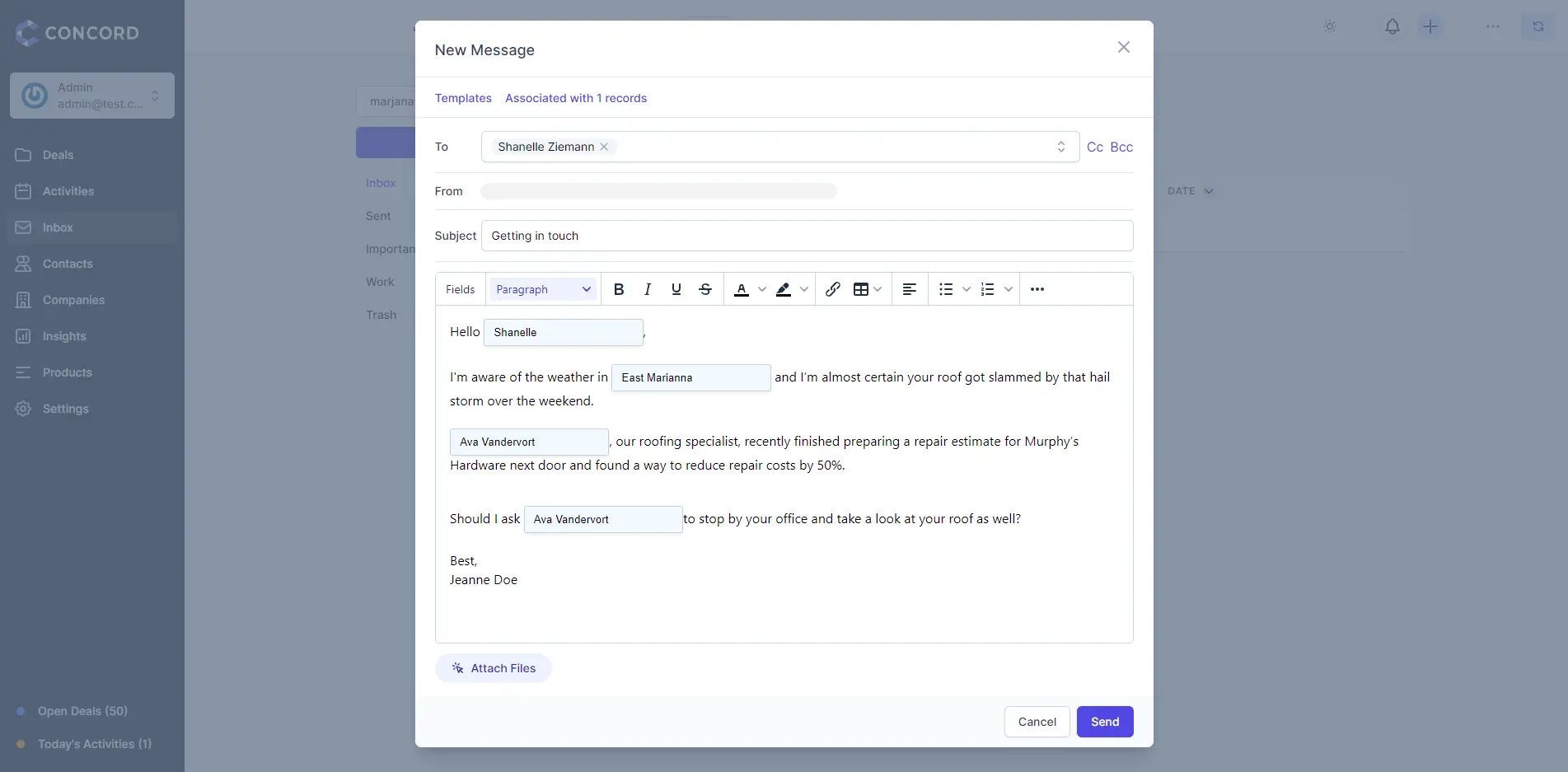Open Associated with 1 records
1568x772 pixels.
576,98
